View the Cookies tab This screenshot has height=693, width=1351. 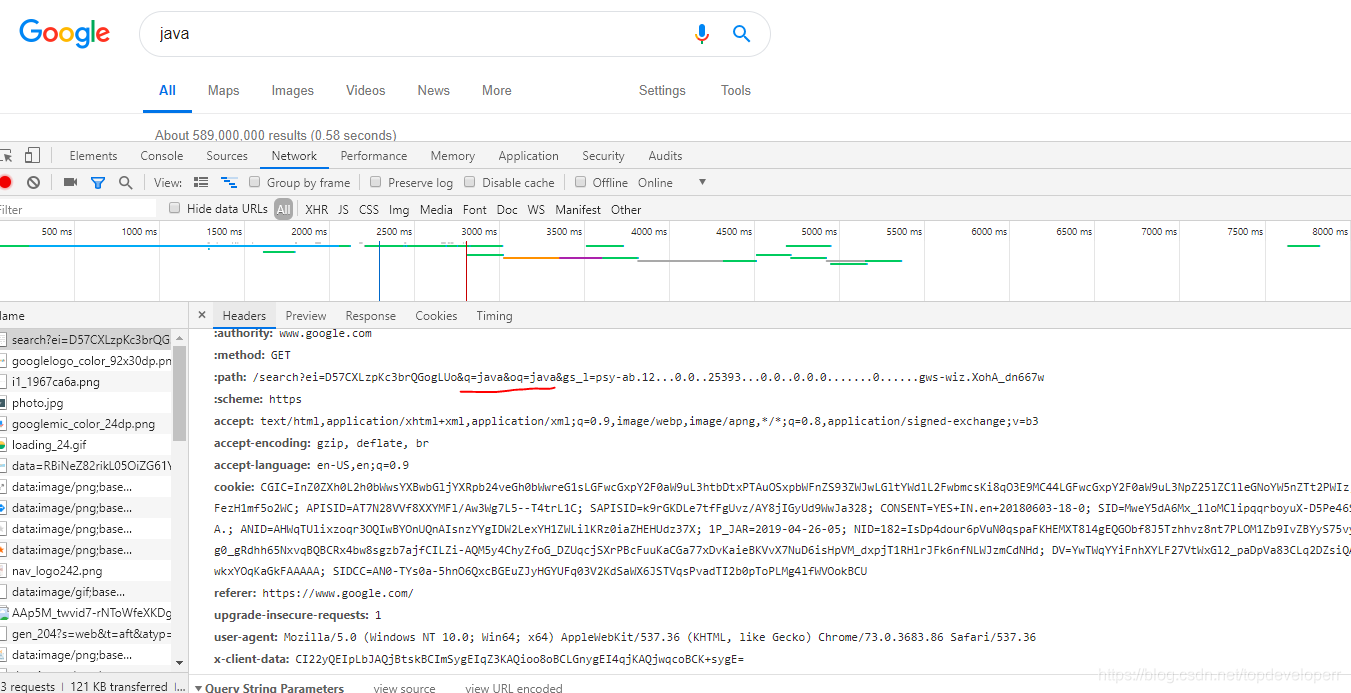pos(436,315)
